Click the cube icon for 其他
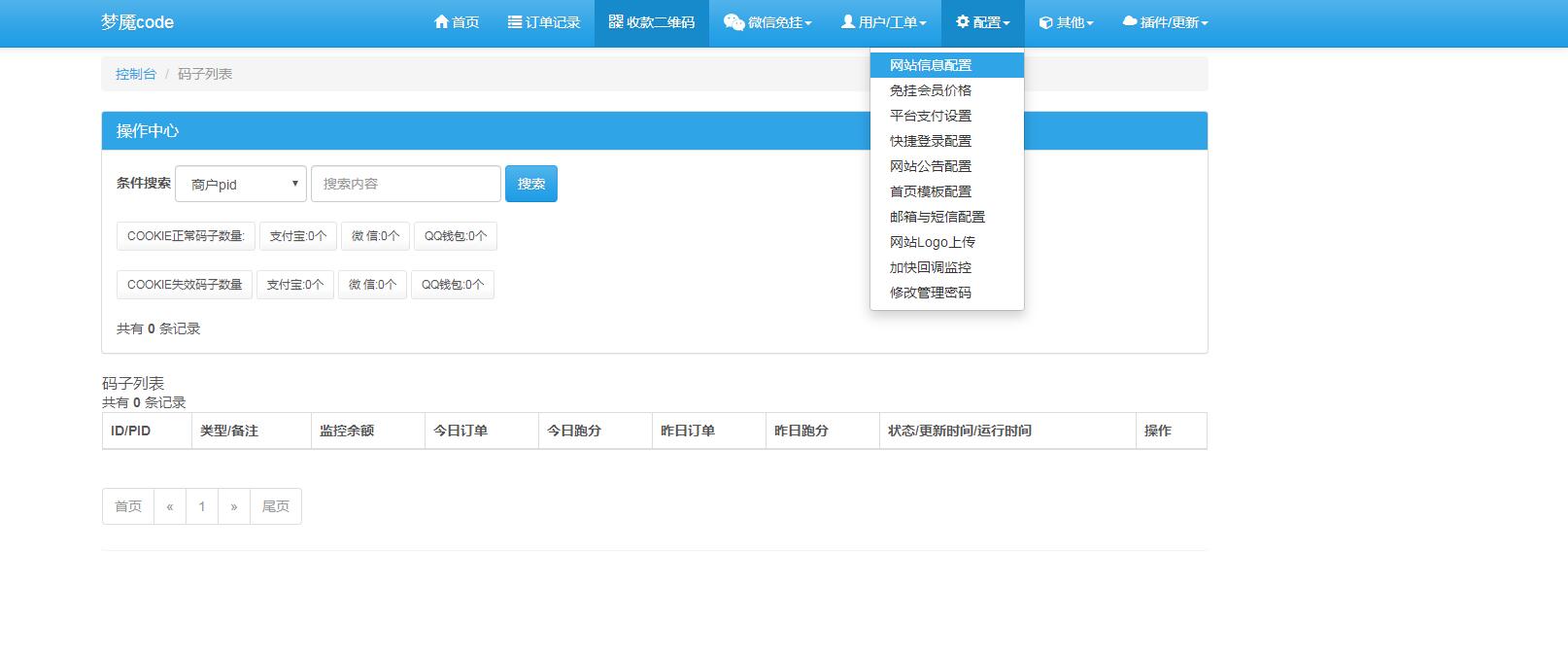1568x656 pixels. tap(1045, 22)
